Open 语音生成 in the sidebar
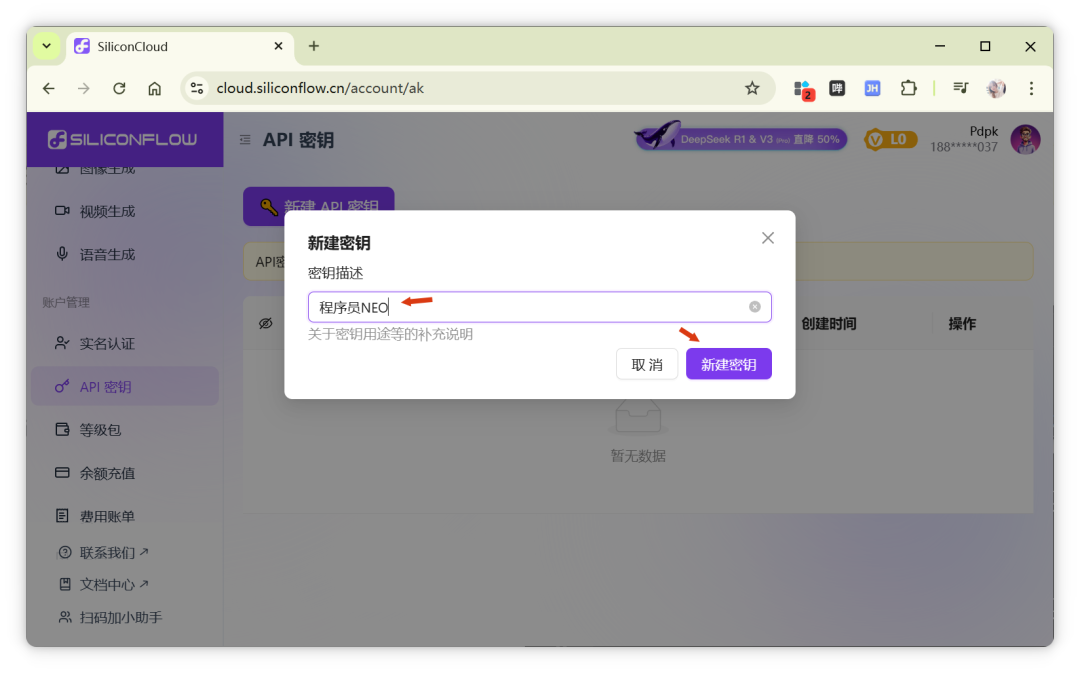 pyautogui.click(x=125, y=254)
